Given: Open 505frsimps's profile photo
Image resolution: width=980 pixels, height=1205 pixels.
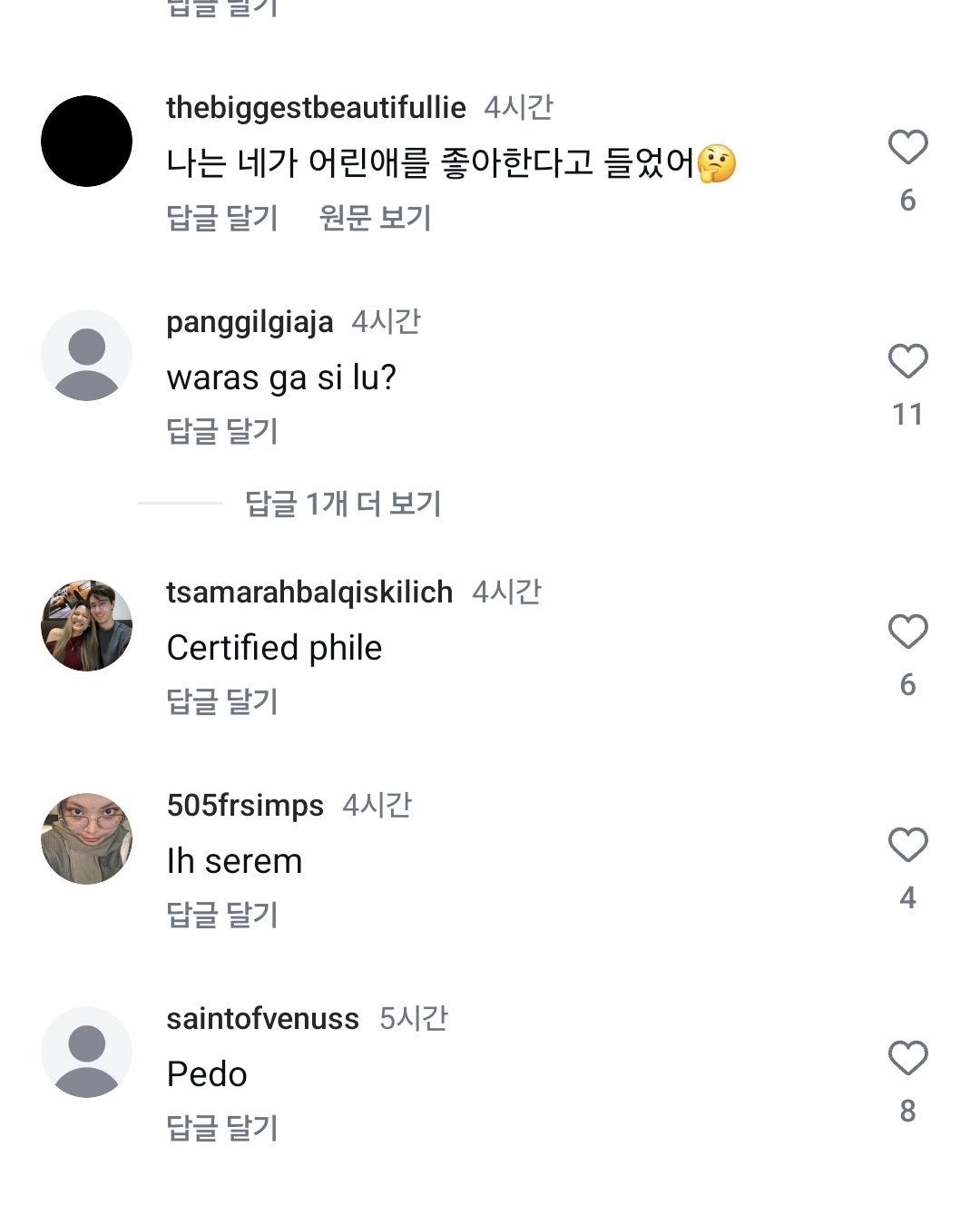Looking at the screenshot, I should pyautogui.click(x=87, y=838).
